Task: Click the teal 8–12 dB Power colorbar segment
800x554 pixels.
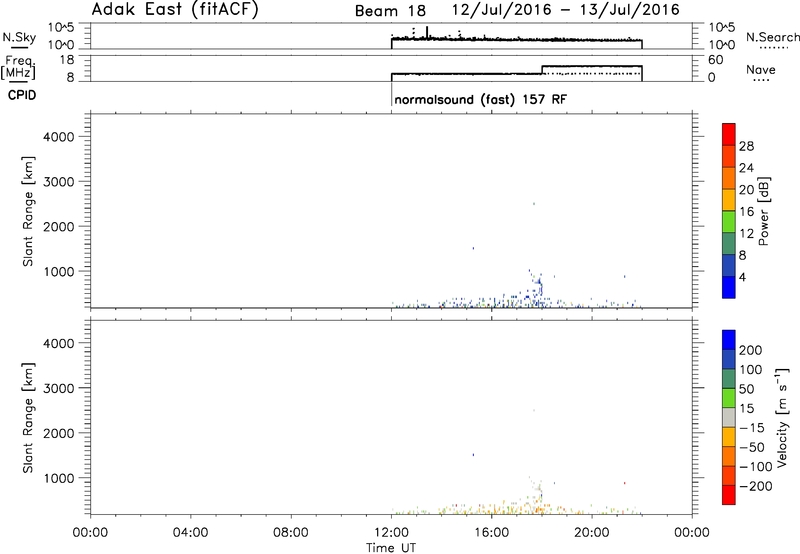Action: pos(729,243)
